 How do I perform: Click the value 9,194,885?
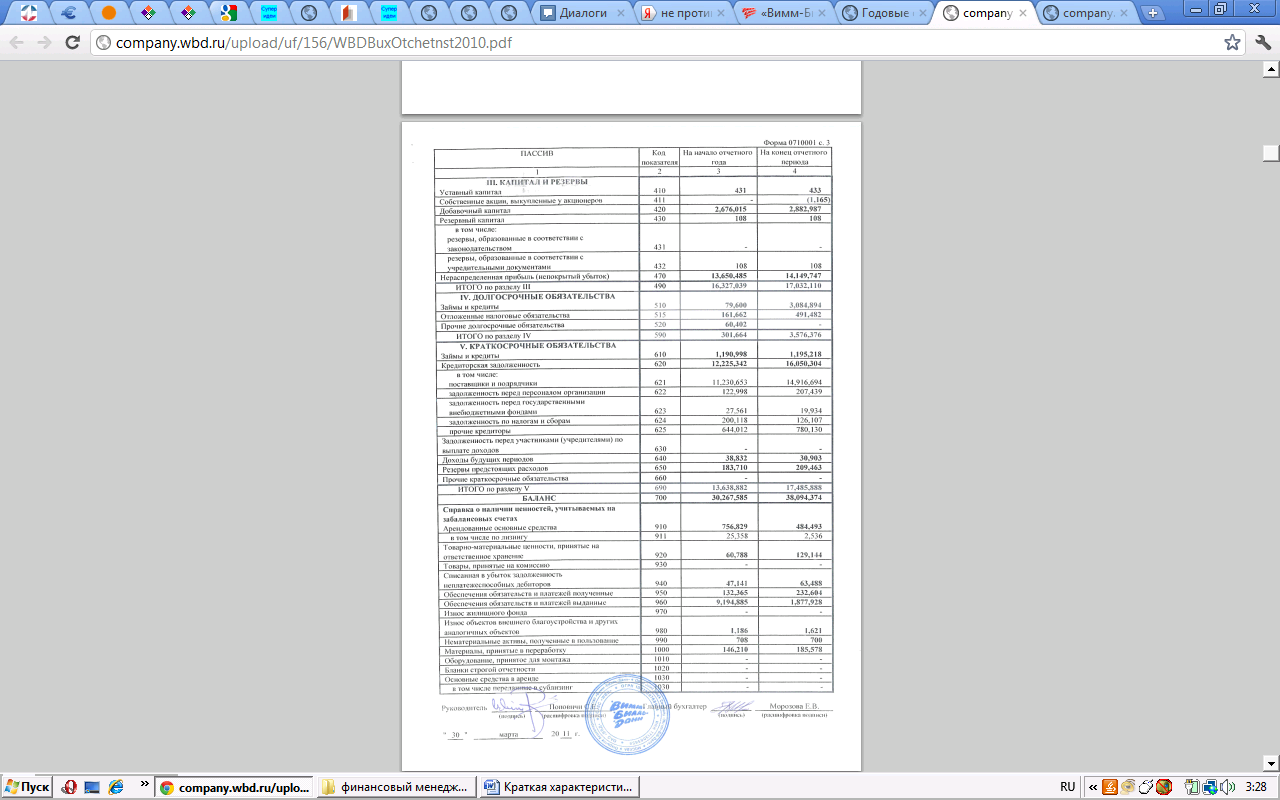point(729,602)
